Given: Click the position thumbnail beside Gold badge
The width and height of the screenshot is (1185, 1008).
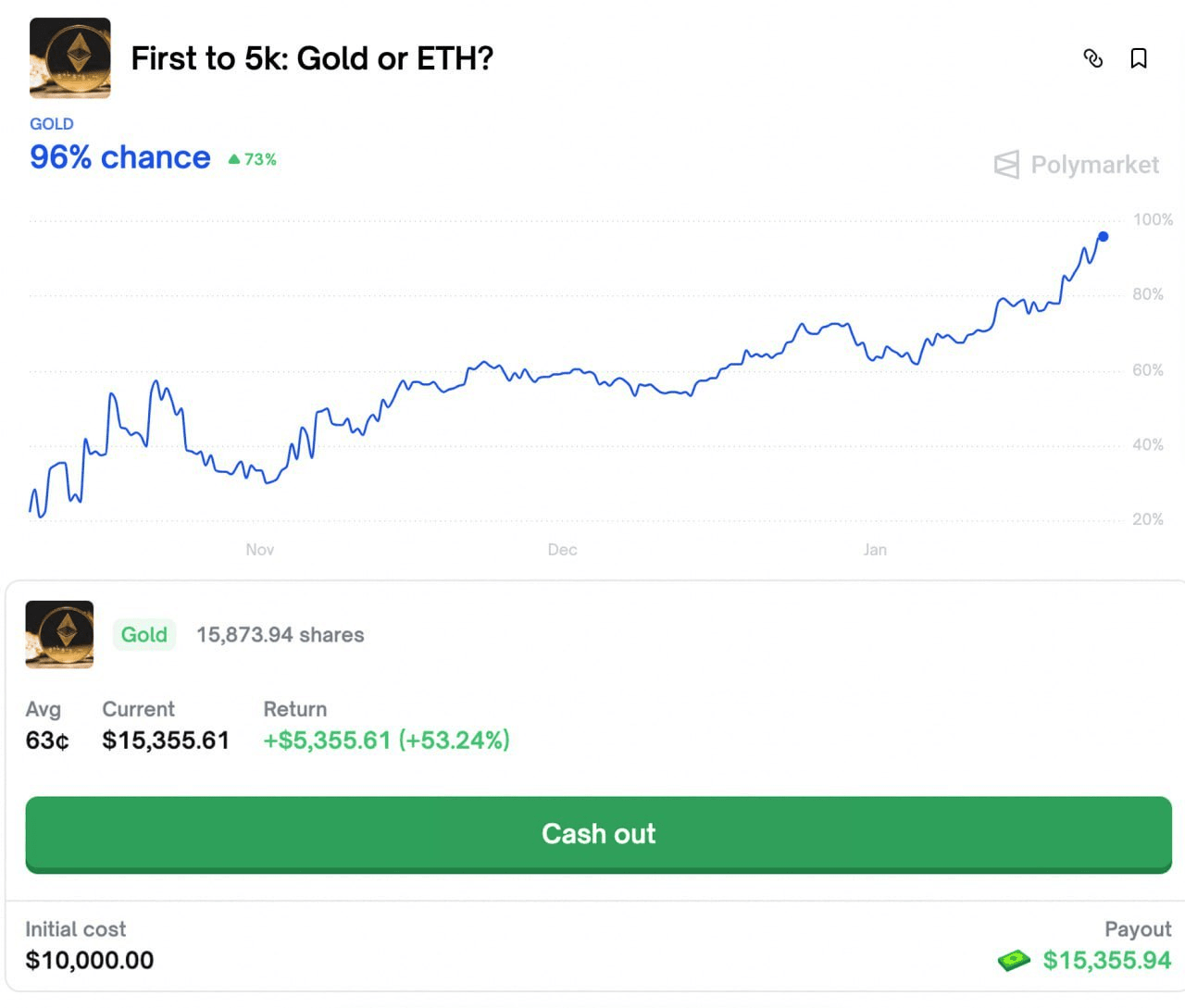Looking at the screenshot, I should pos(59,634).
